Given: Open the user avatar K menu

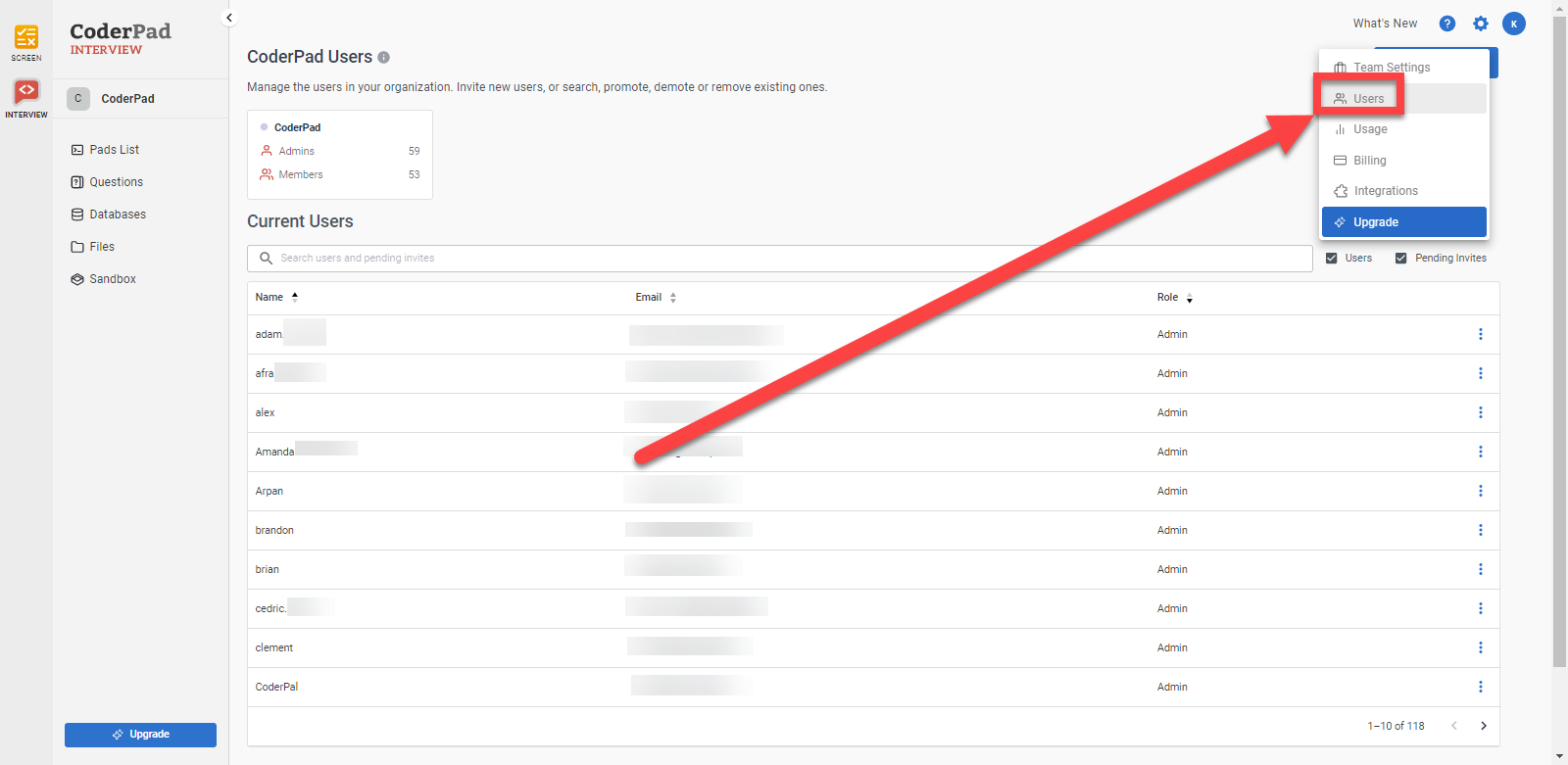Looking at the screenshot, I should pos(1513,24).
